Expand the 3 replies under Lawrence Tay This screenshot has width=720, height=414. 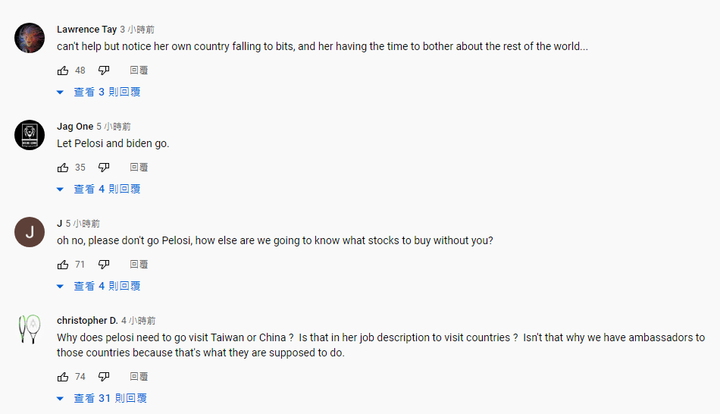point(99,92)
